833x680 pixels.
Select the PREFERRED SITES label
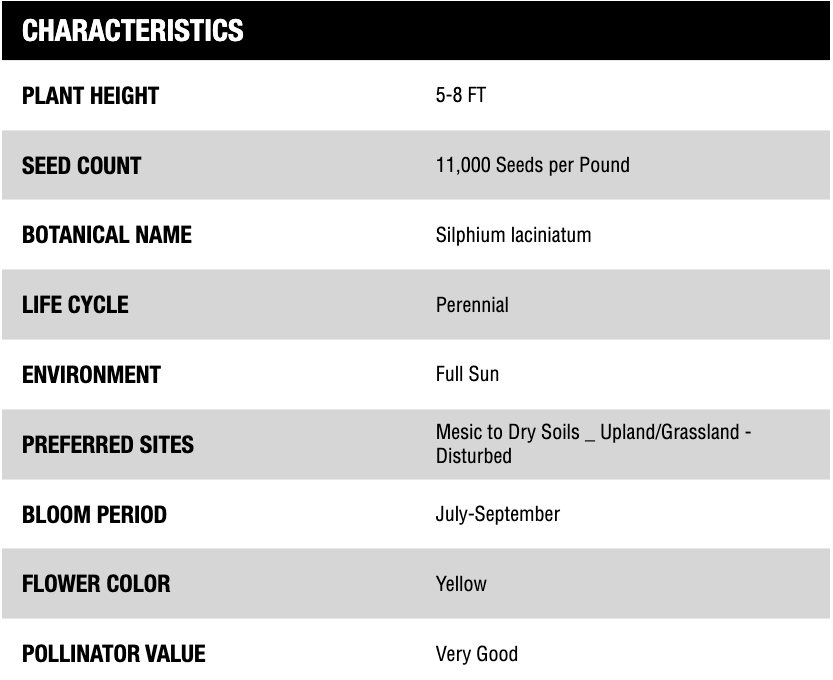[x=108, y=445]
